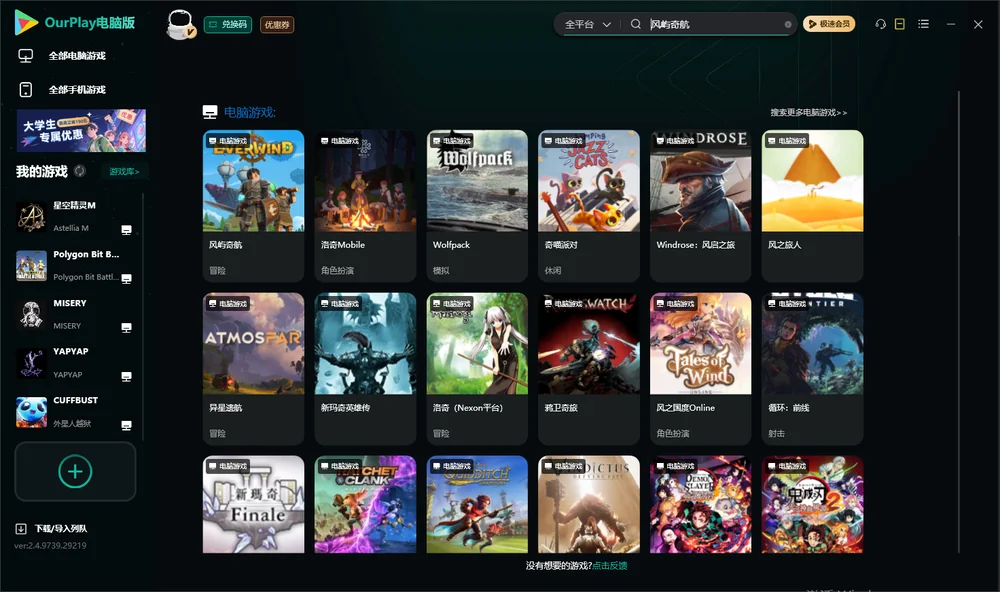Open 洛奇Mobile game card
This screenshot has height=592, width=1000.
365,205
